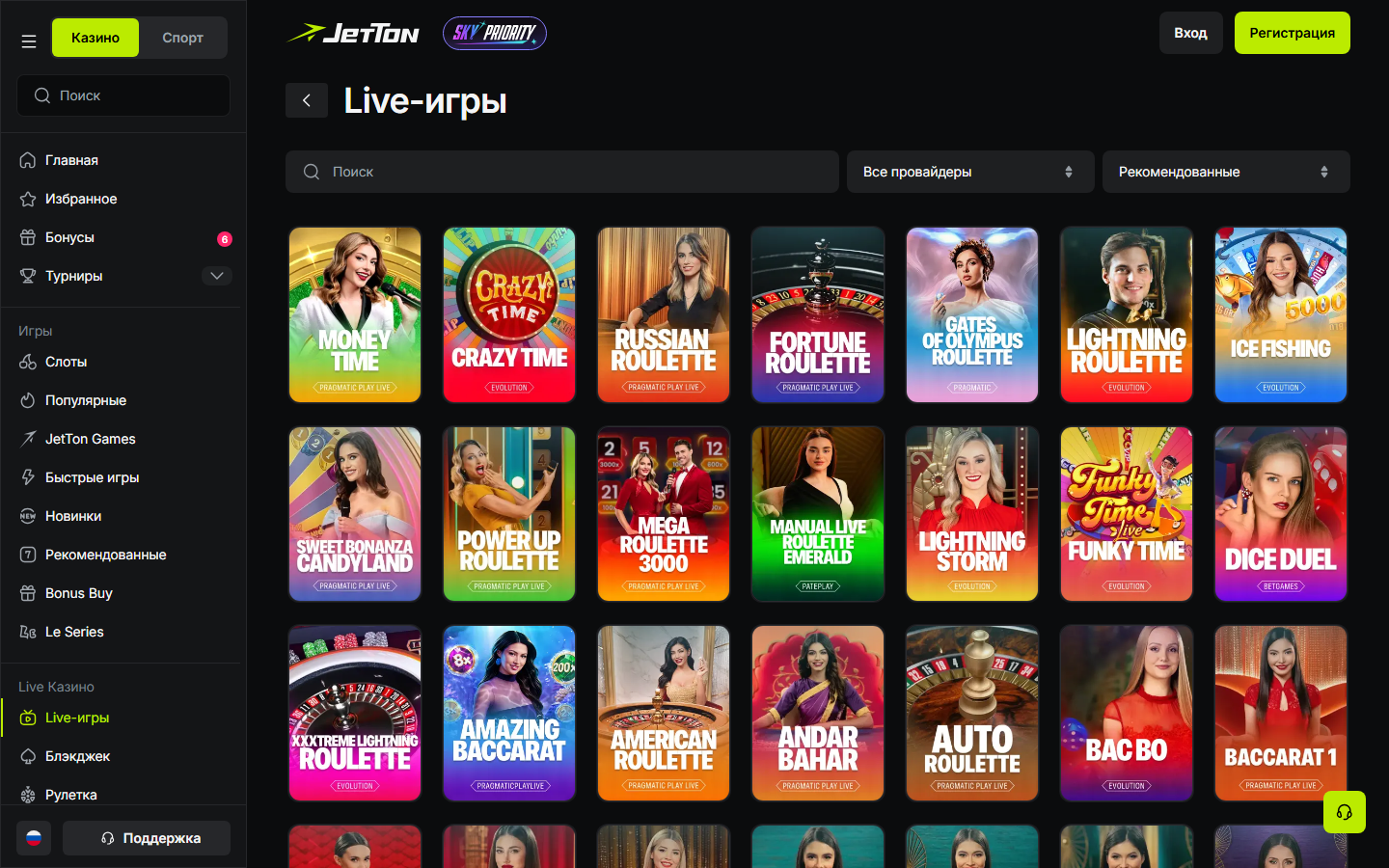The height and width of the screenshot is (868, 1389).
Task: Click the Favorites star icon
Action: point(28,199)
